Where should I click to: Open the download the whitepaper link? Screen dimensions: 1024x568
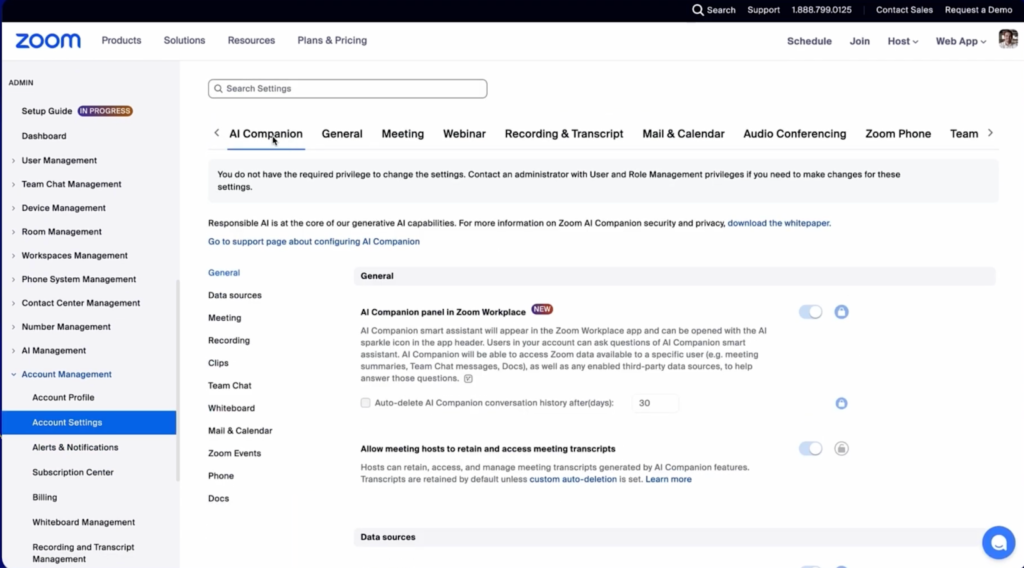(778, 223)
